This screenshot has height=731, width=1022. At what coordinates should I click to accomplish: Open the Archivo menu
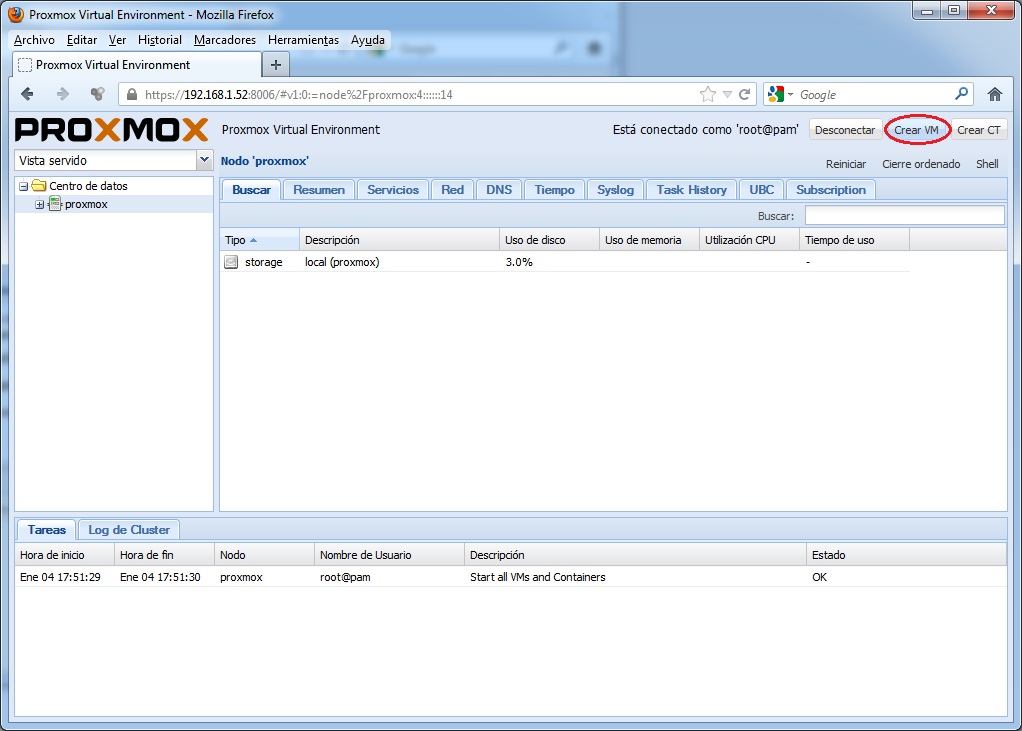tap(34, 40)
